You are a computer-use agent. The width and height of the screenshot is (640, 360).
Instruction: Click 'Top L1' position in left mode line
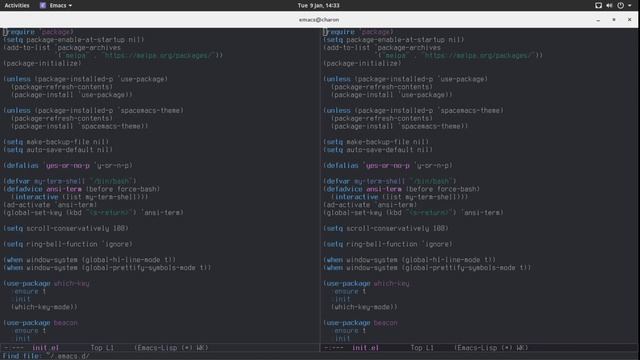point(102,348)
